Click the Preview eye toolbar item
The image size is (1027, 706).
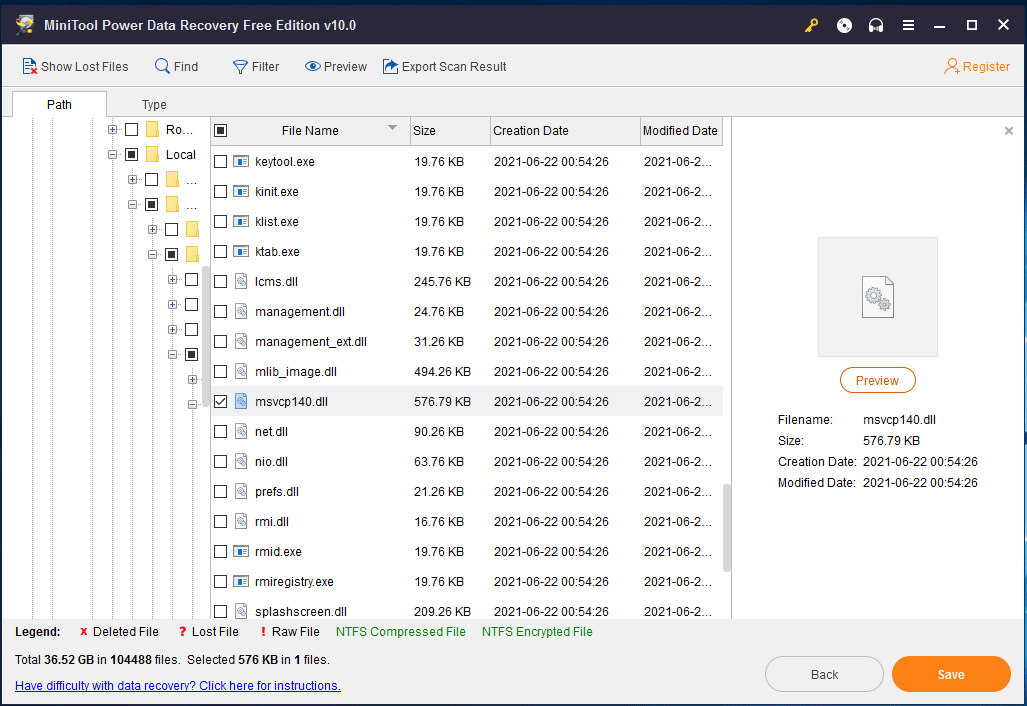tap(336, 66)
